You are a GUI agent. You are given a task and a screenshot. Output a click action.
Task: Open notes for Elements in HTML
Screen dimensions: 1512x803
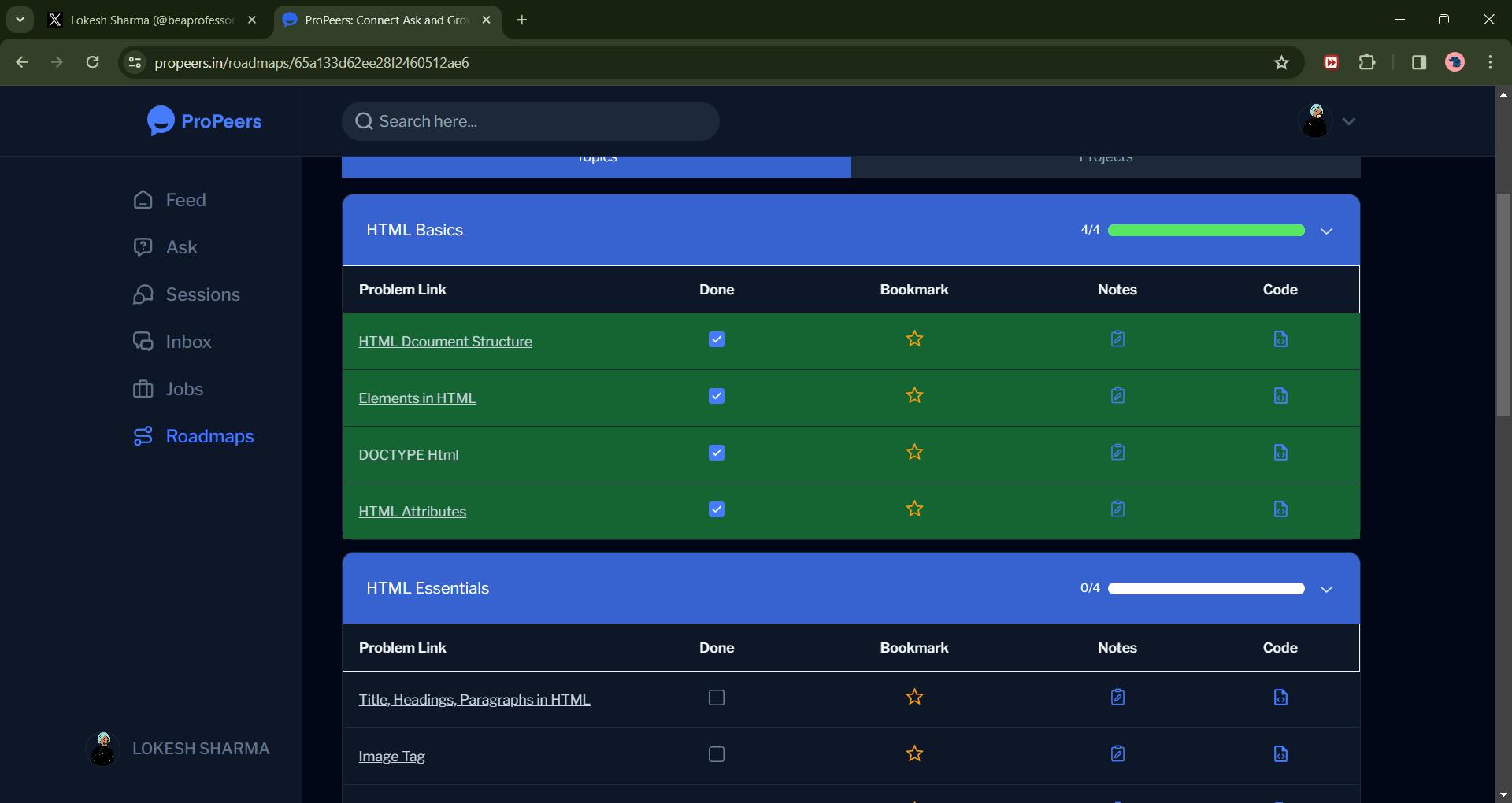pyautogui.click(x=1117, y=396)
